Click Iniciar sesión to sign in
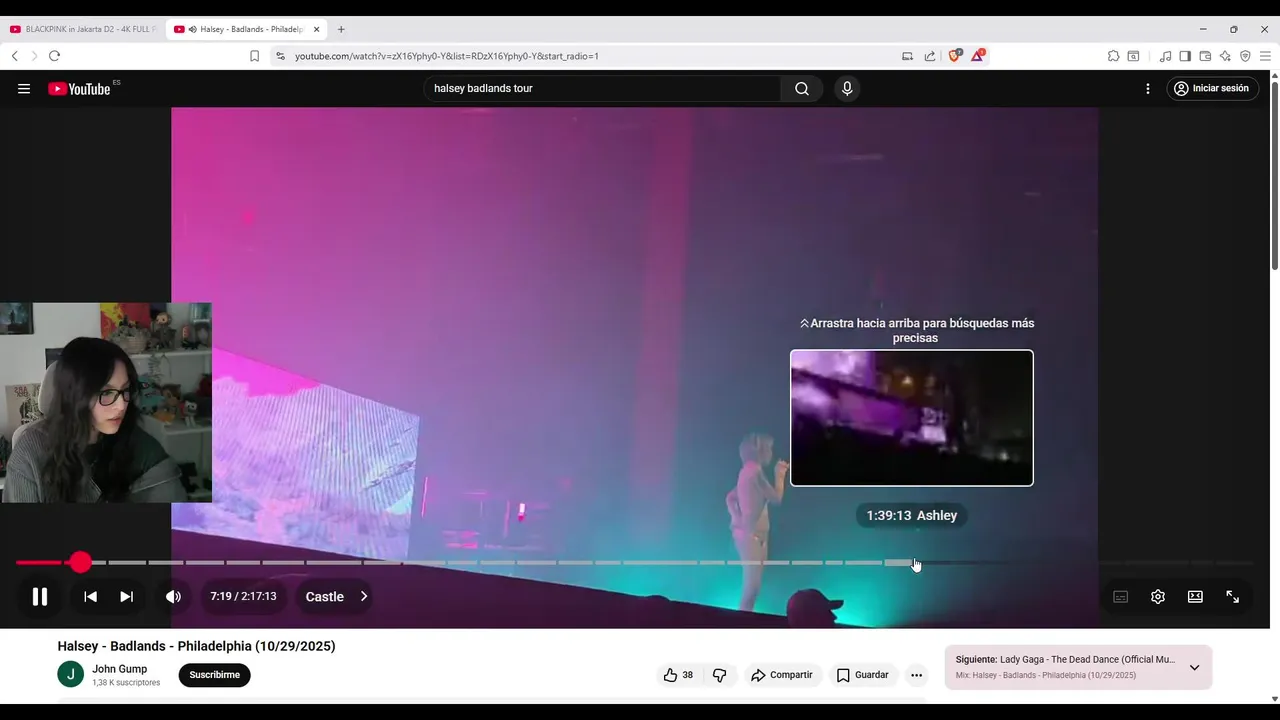This screenshot has width=1280, height=720. tap(1211, 89)
